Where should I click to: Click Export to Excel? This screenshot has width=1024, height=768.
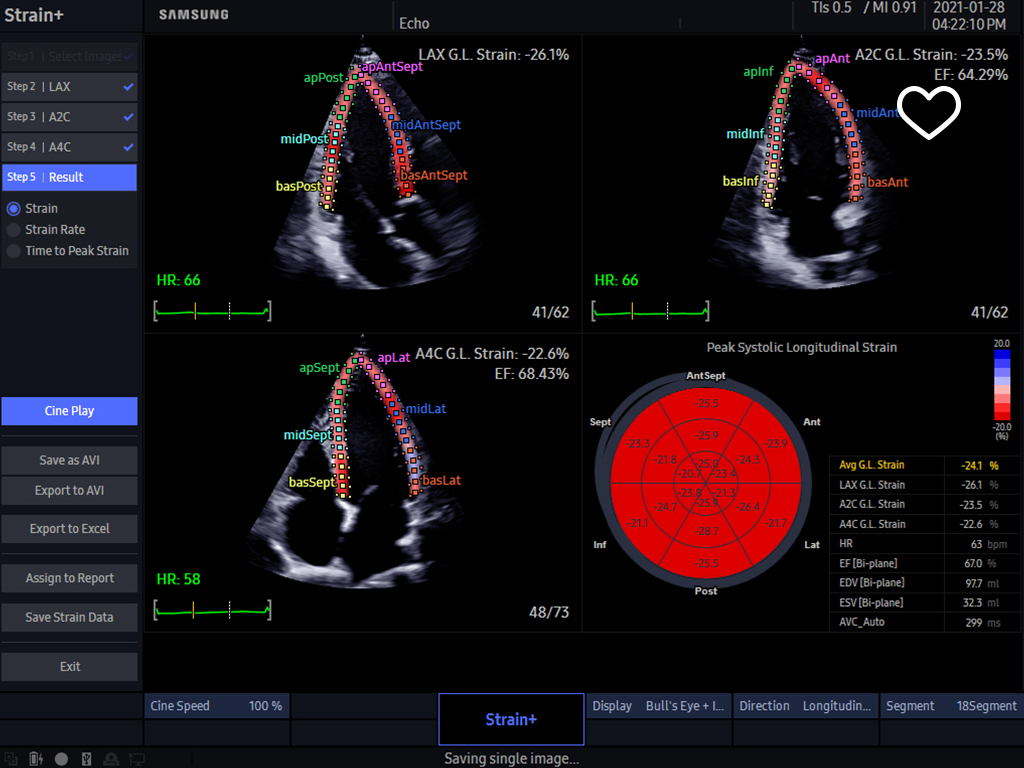coord(69,528)
